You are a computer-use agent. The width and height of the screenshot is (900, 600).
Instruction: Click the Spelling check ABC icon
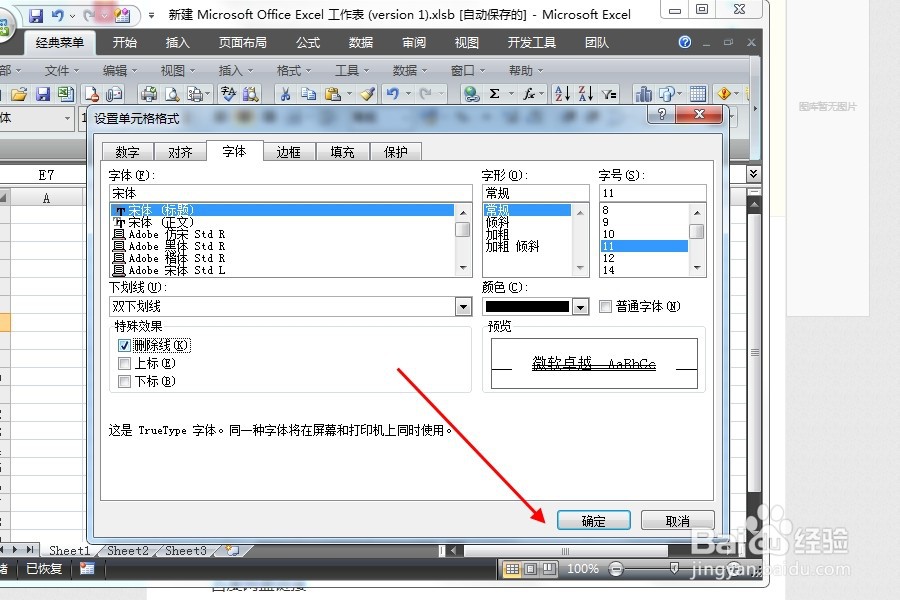coord(228,94)
